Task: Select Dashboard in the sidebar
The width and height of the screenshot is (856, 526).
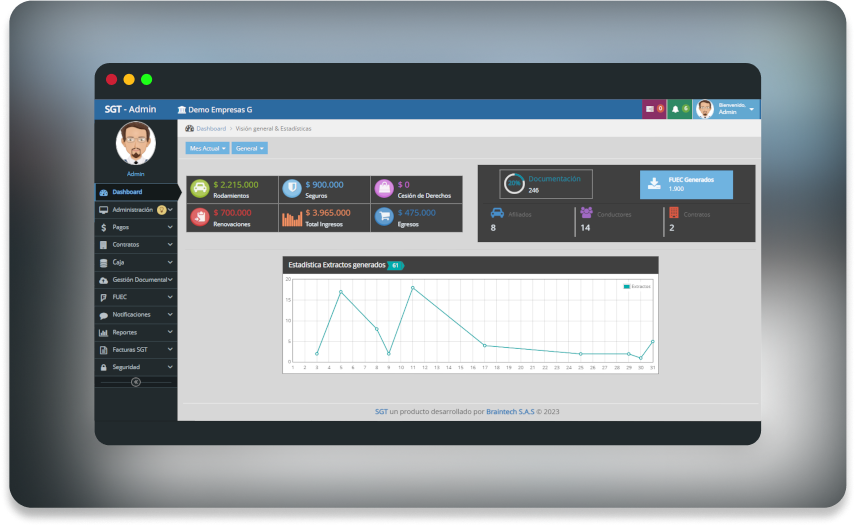Action: point(136,191)
